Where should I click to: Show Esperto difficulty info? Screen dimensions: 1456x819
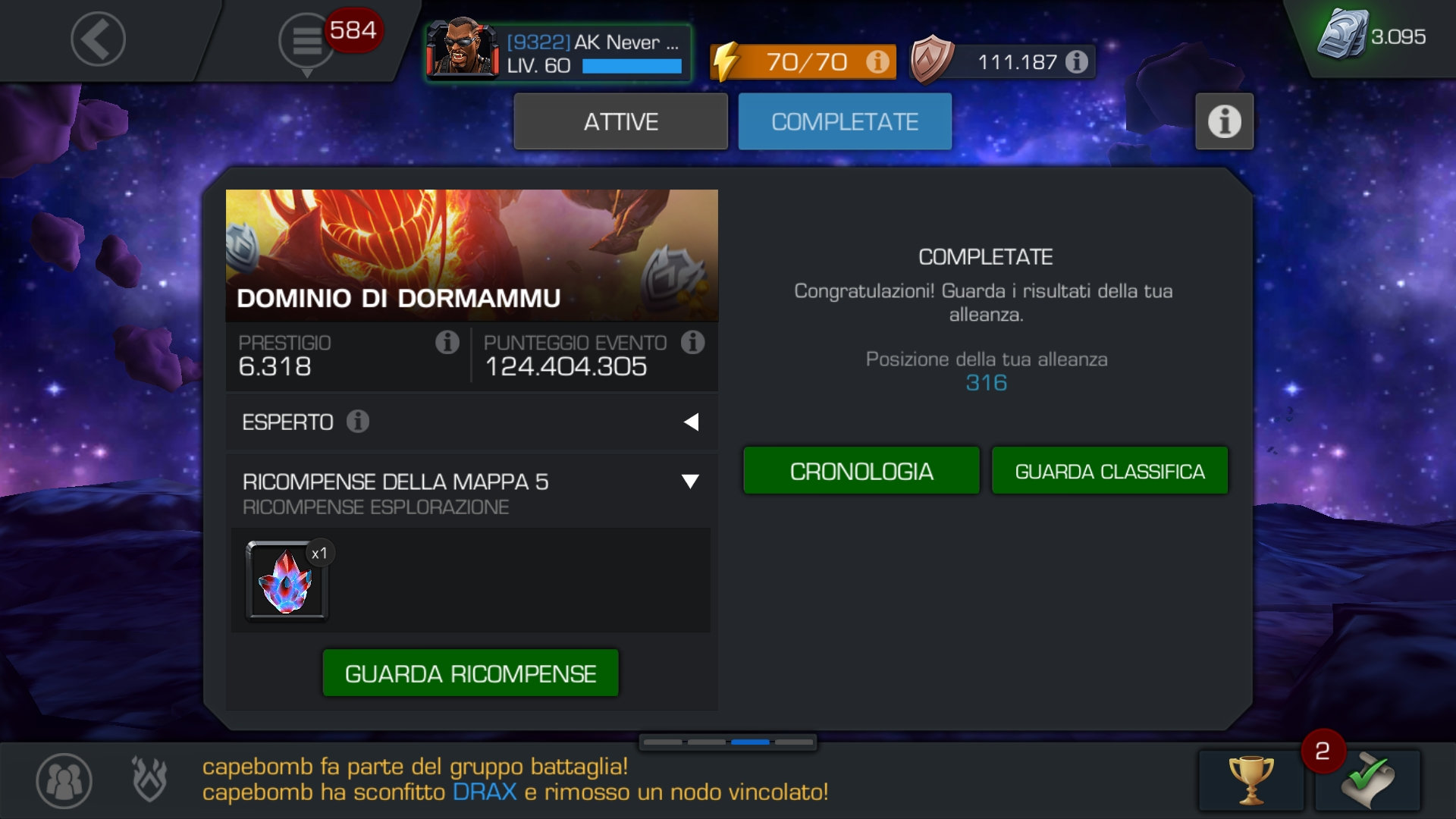[358, 422]
